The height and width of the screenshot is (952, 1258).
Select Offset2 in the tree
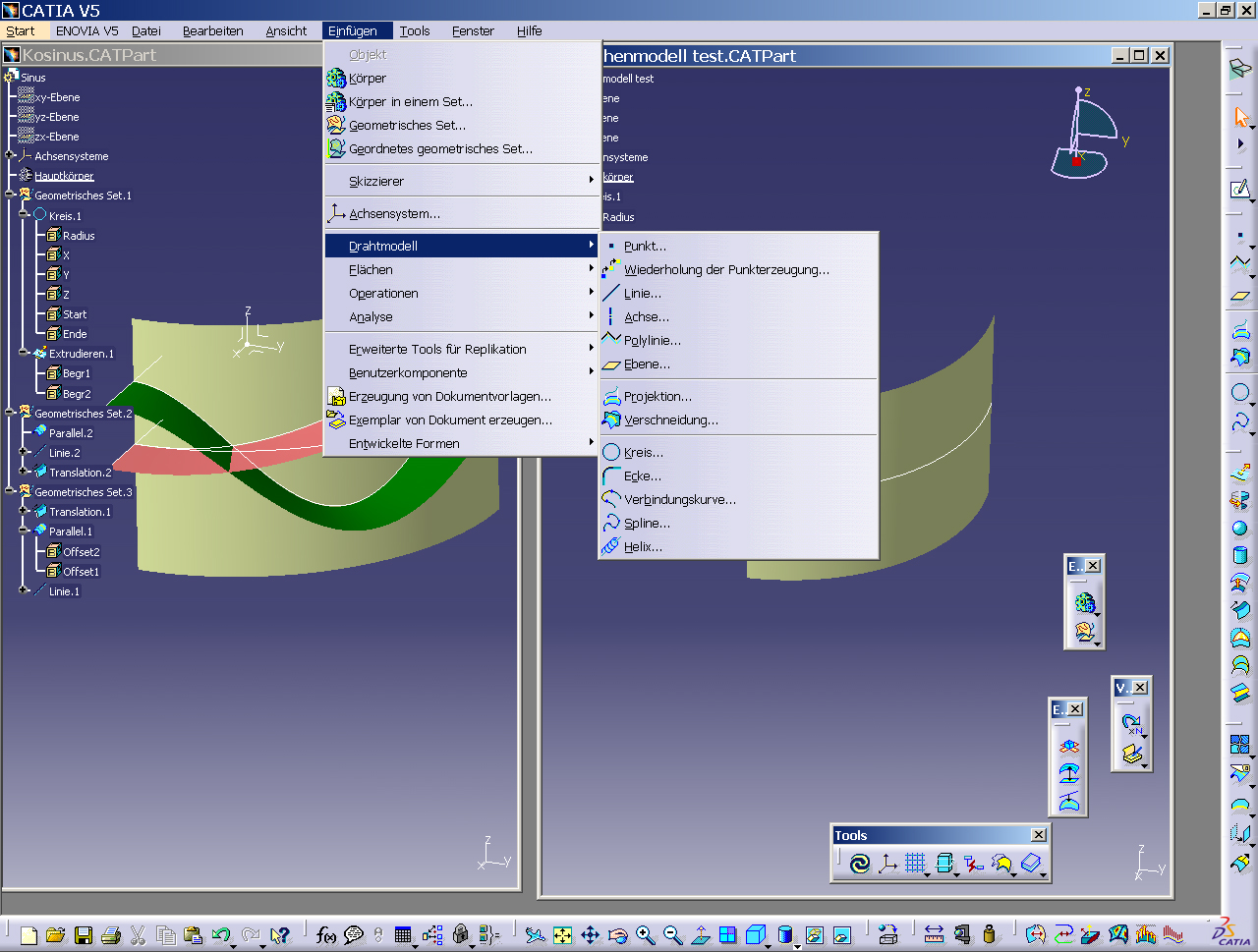(x=82, y=552)
